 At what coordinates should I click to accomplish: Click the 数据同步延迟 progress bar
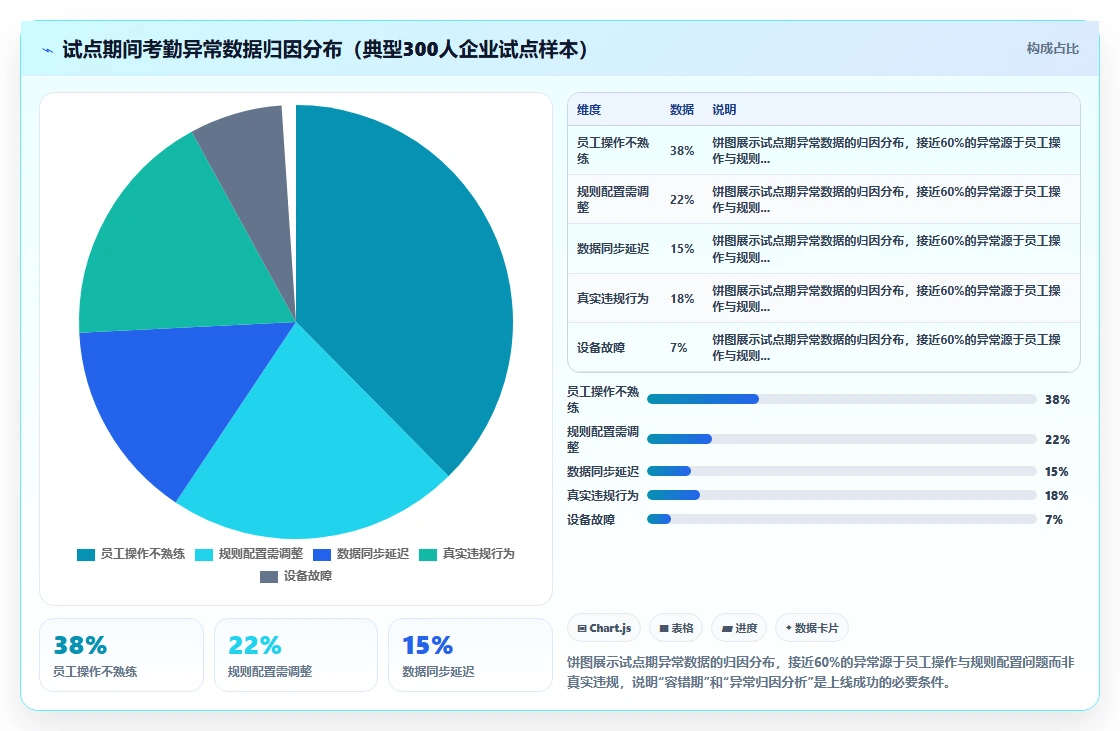pyautogui.click(x=841, y=472)
